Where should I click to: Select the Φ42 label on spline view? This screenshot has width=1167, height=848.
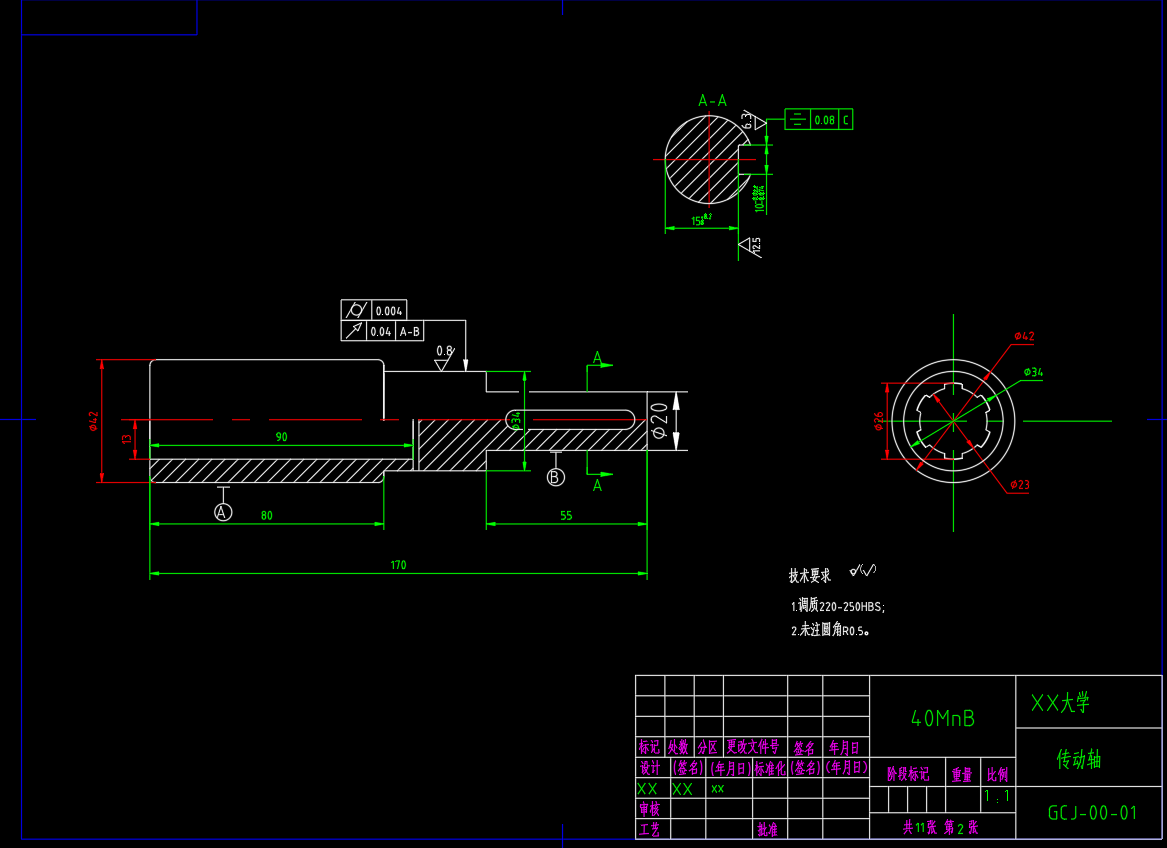click(1024, 336)
